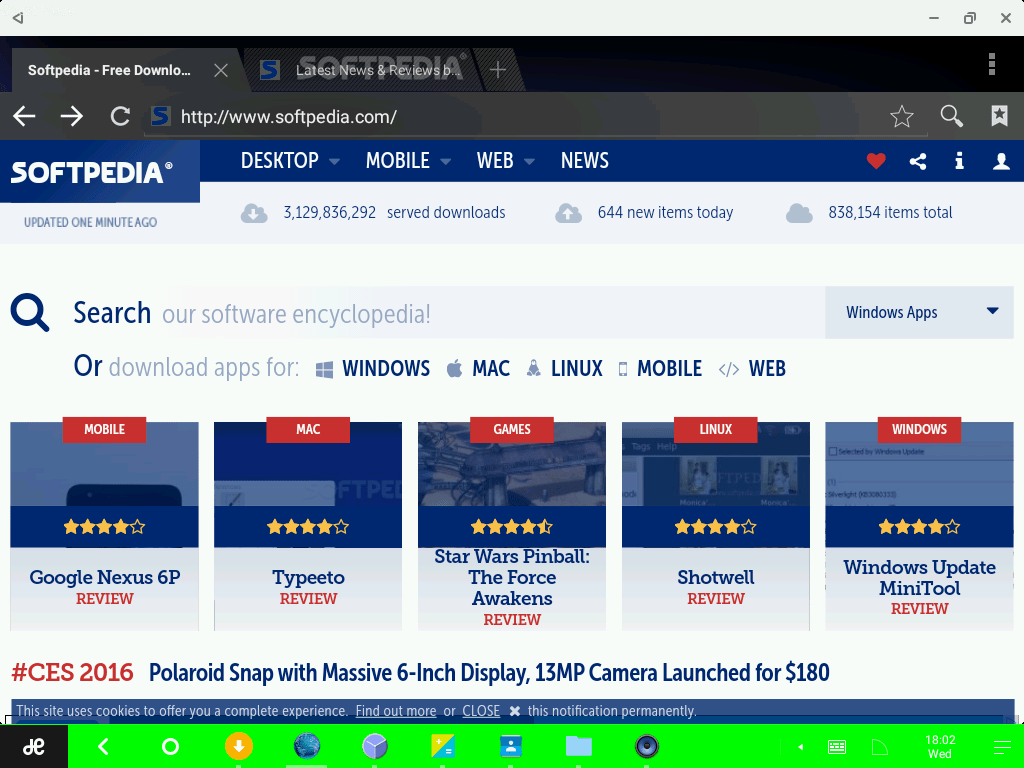Open the info icon next to user profile

(959, 161)
